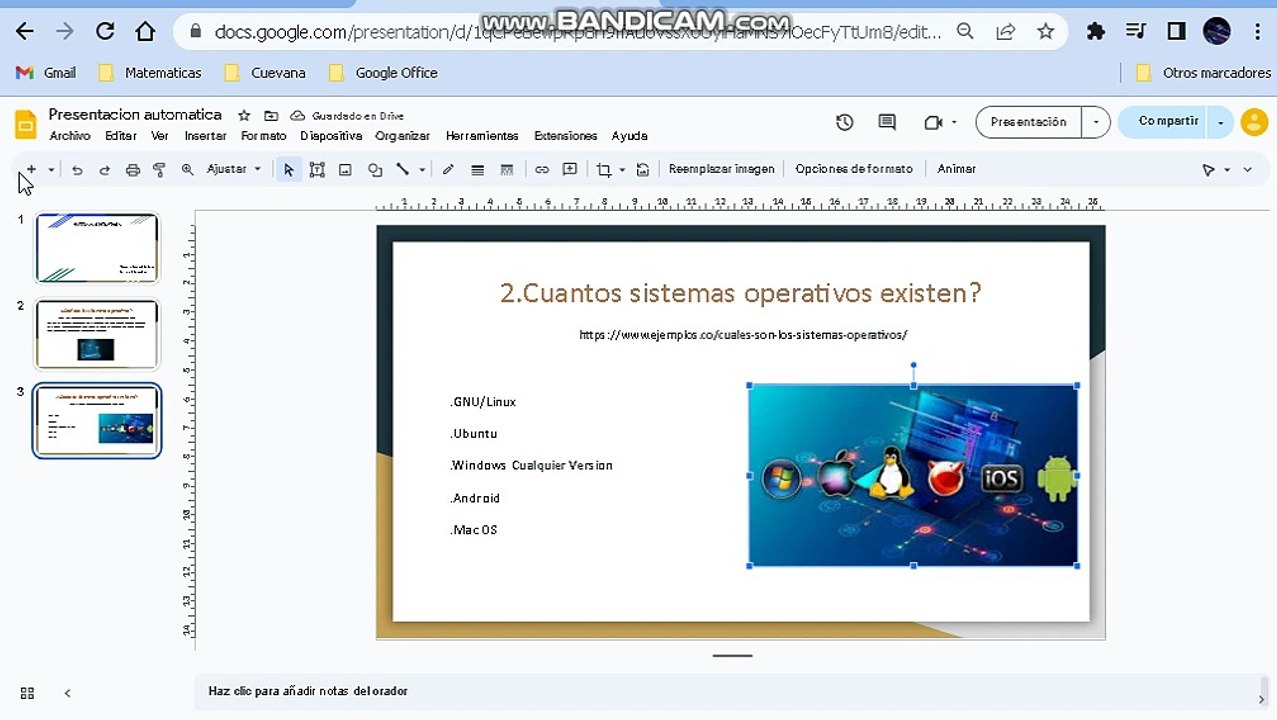Star the presentation title

[244, 116]
